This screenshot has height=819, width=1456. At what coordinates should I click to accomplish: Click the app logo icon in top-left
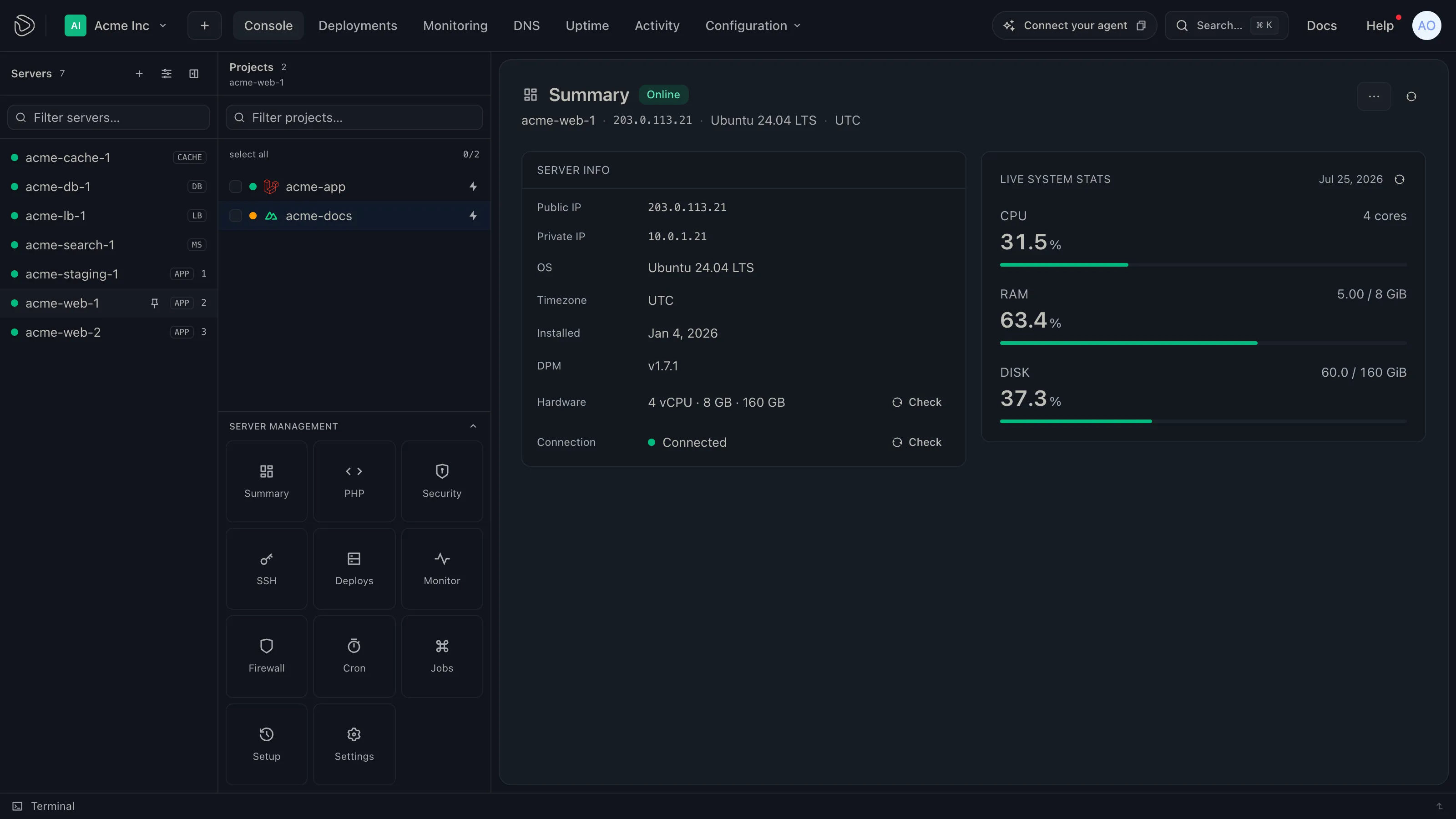point(24,25)
